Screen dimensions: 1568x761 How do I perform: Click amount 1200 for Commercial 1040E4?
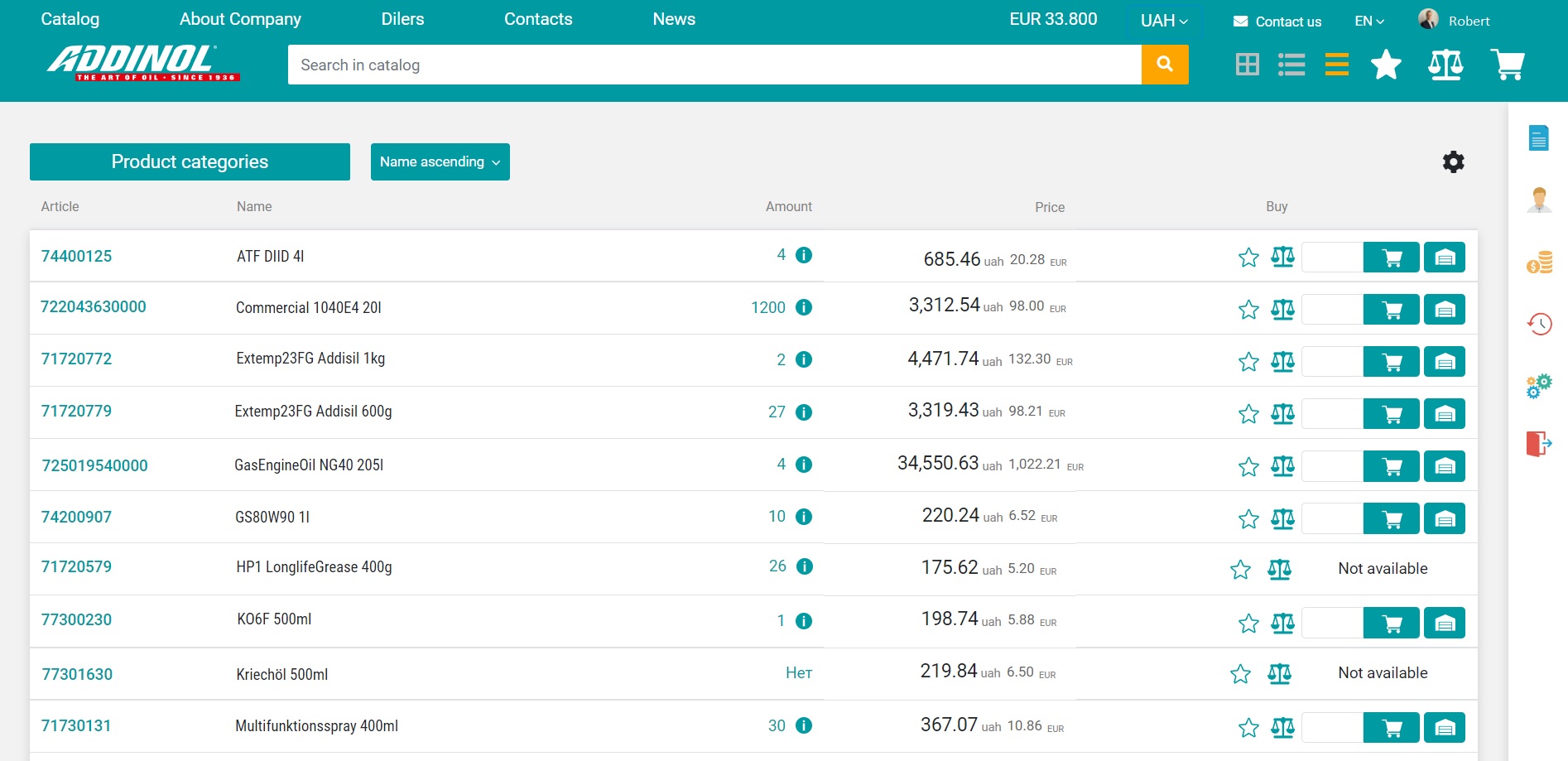[768, 308]
